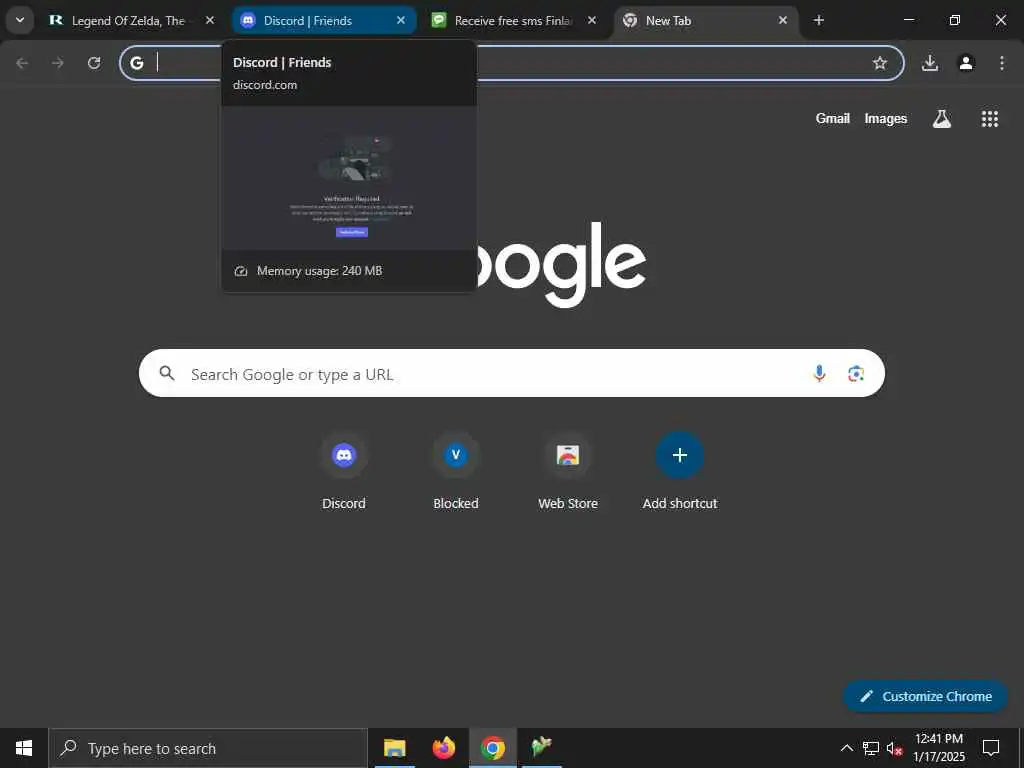The width and height of the screenshot is (1024, 768).
Task: Open the Web Store shortcut tile
Action: tap(568, 472)
